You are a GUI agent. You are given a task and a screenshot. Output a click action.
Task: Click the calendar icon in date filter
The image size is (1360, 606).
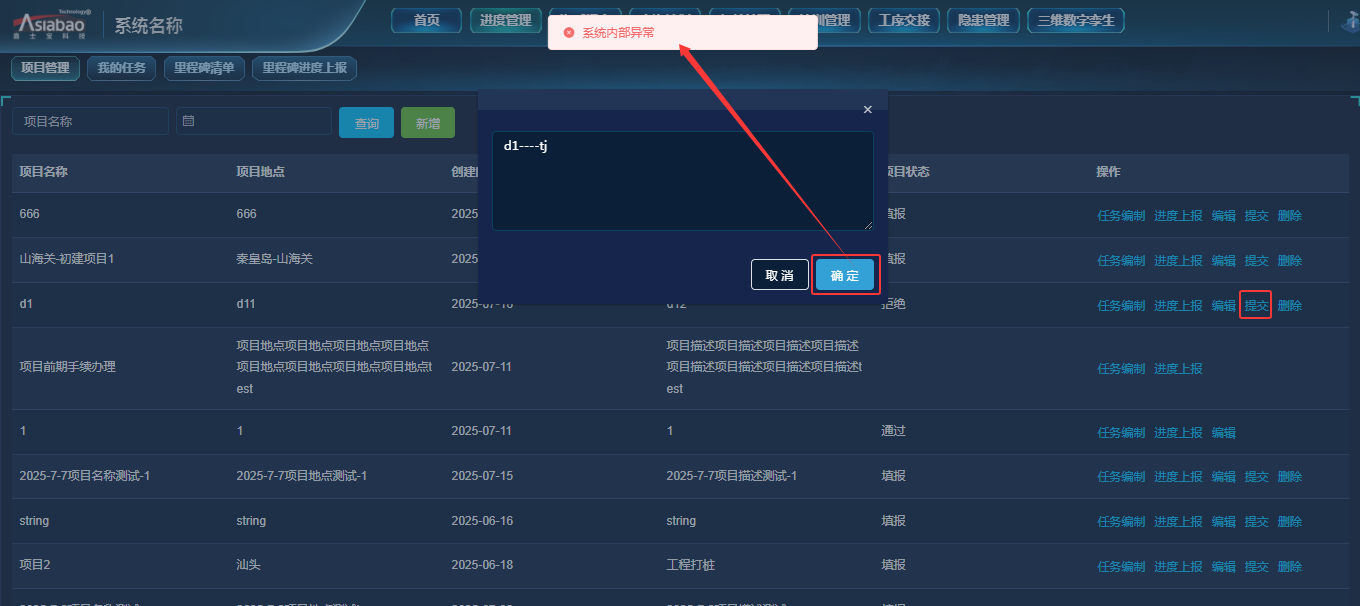188,121
